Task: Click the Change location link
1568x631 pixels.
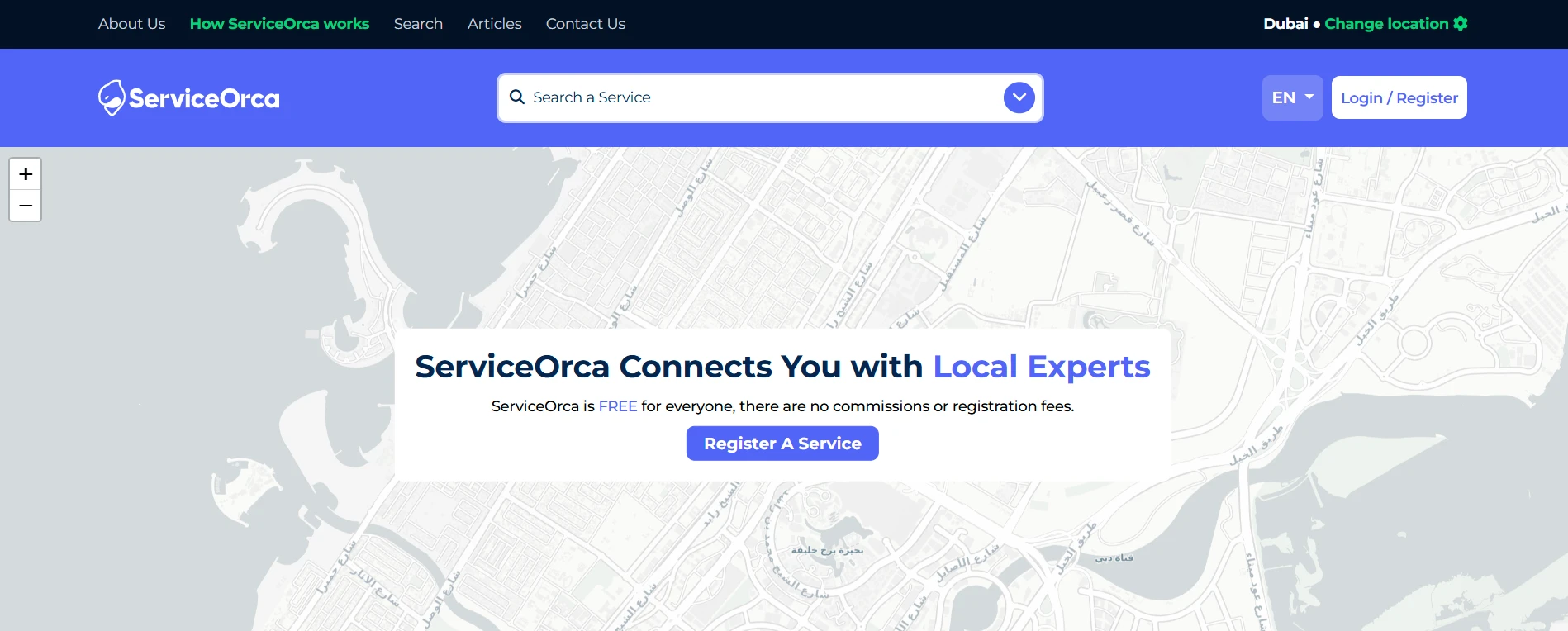Action: 1386,24
